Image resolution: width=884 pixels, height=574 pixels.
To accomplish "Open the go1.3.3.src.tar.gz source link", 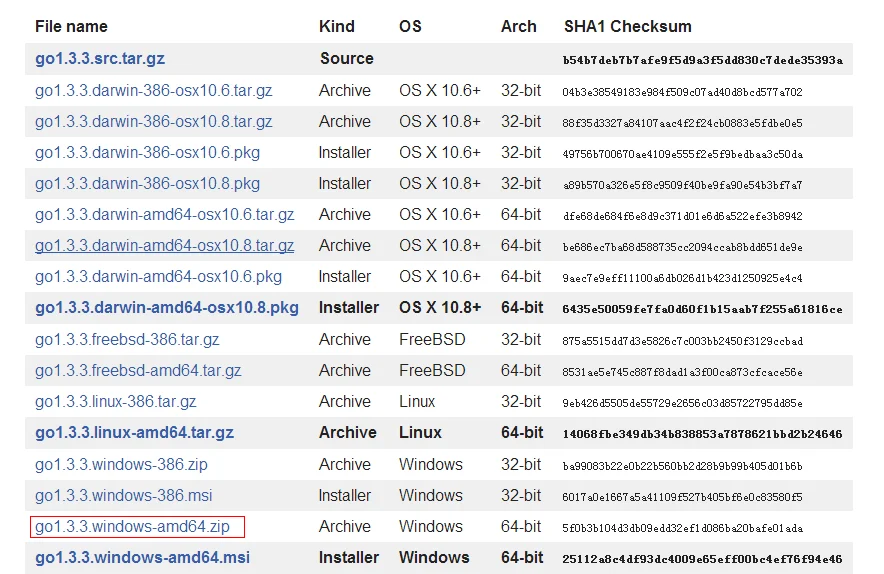I will 100,59.
